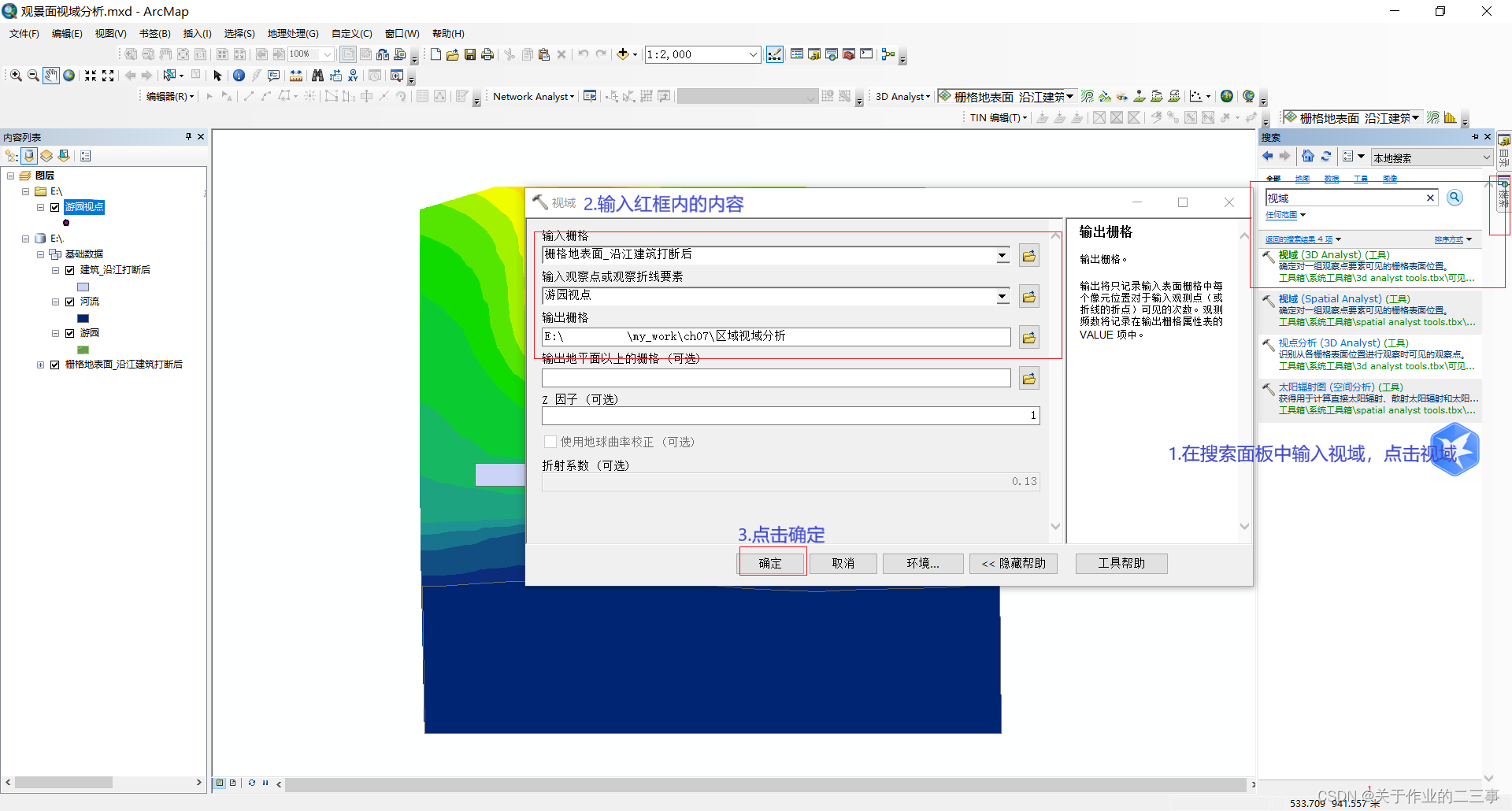Click the Z 因子 input field
This screenshot has width=1512, height=811.
pyautogui.click(x=791, y=415)
